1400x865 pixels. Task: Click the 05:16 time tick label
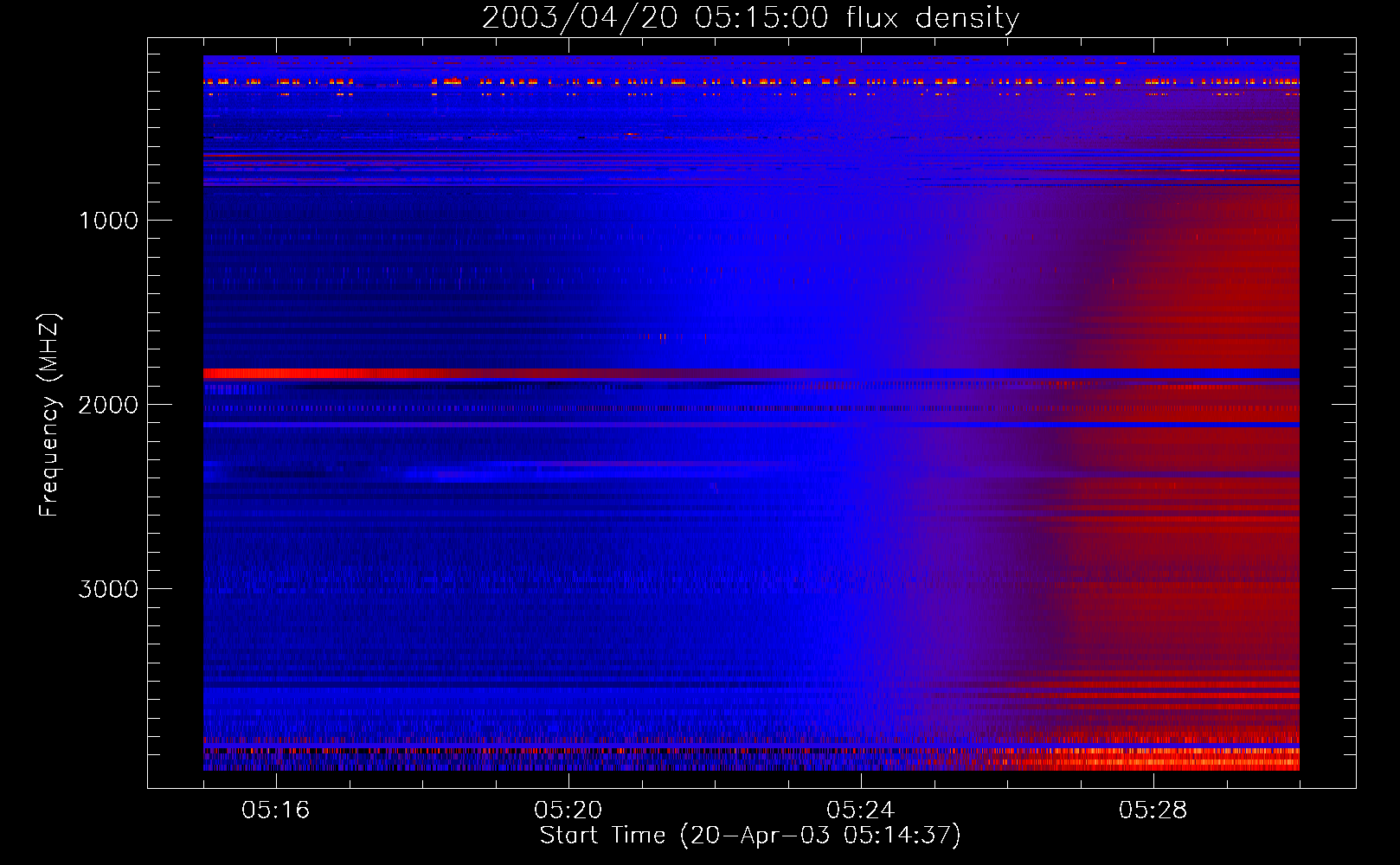pyautogui.click(x=276, y=810)
